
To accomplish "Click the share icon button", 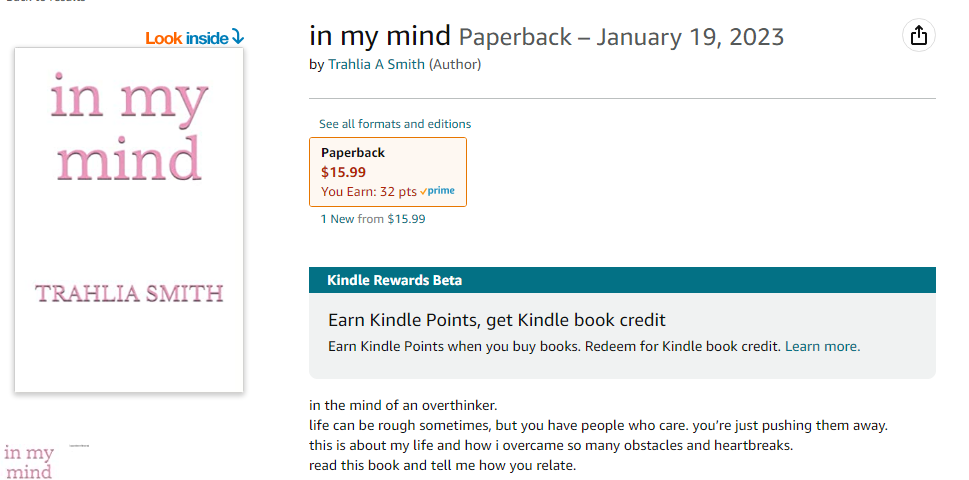I will pos(919,35).
